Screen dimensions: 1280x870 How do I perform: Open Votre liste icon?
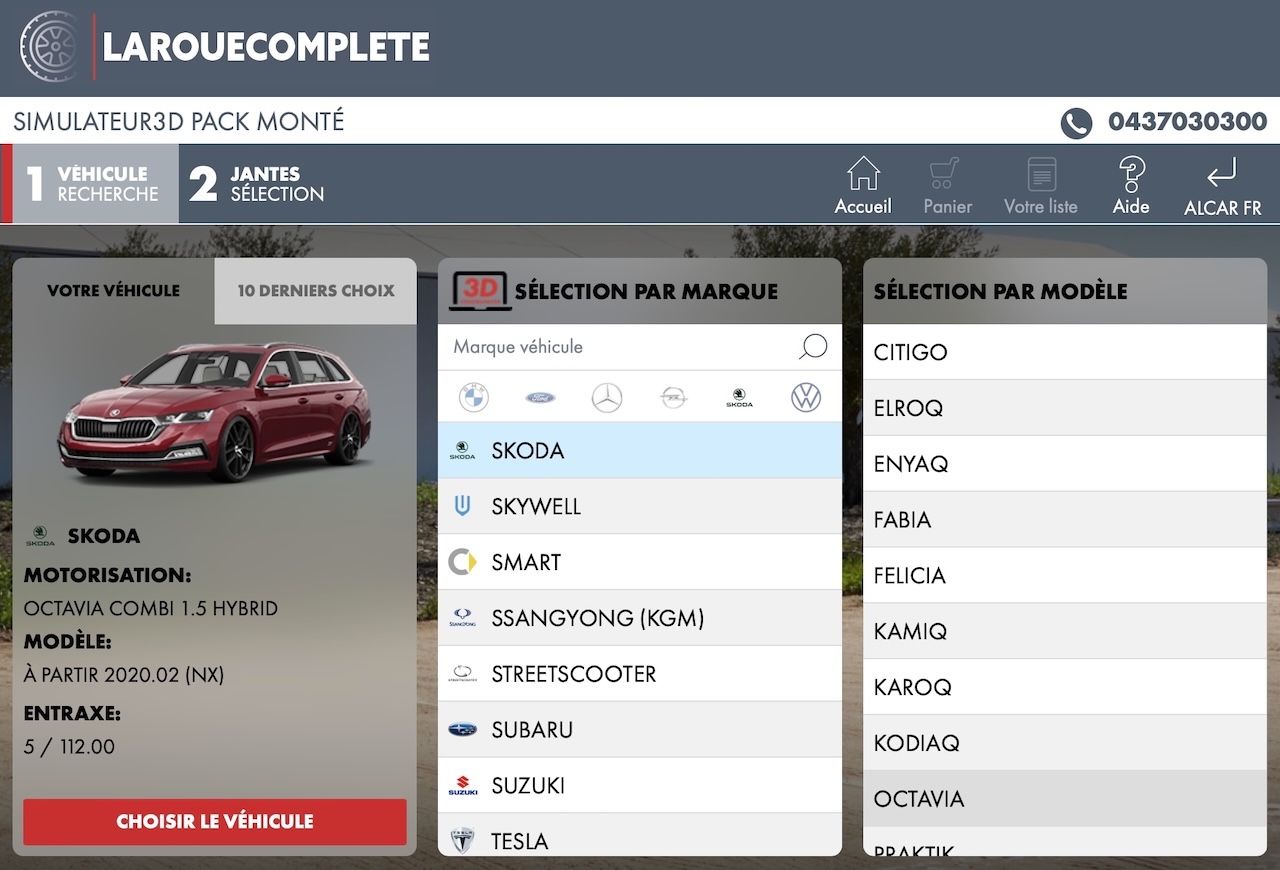point(1041,185)
